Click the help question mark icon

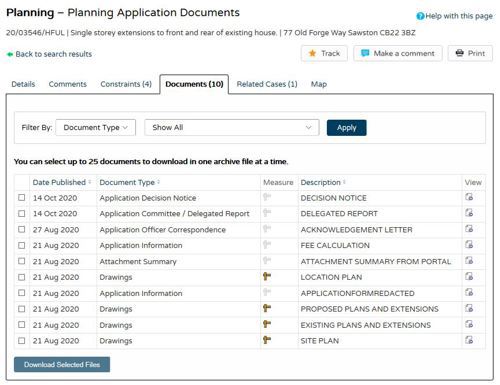point(420,16)
